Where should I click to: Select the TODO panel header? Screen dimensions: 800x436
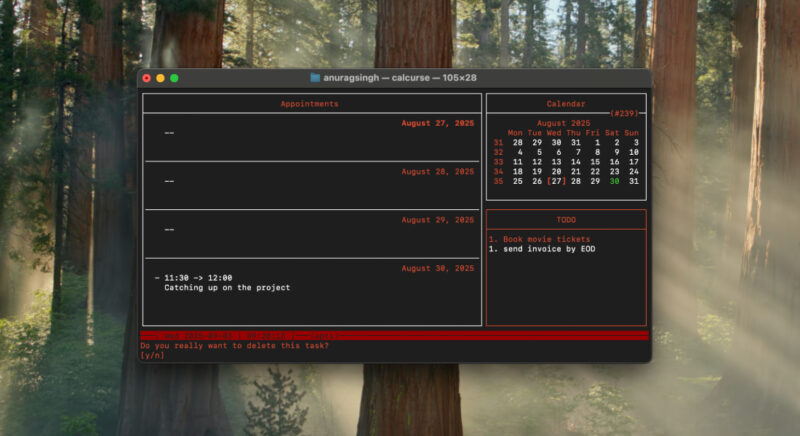point(566,220)
